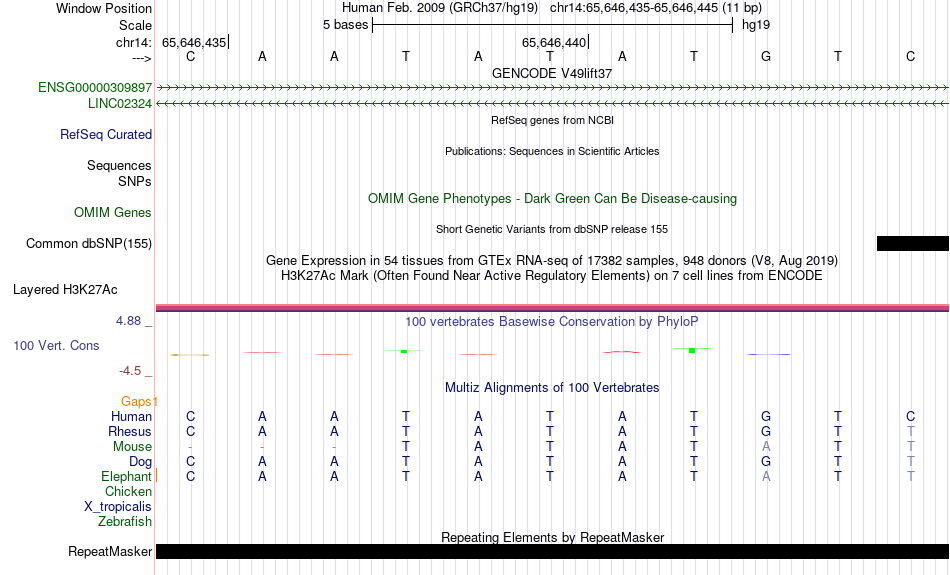Click Short Genetic Variants from dbSNP title

(552, 229)
